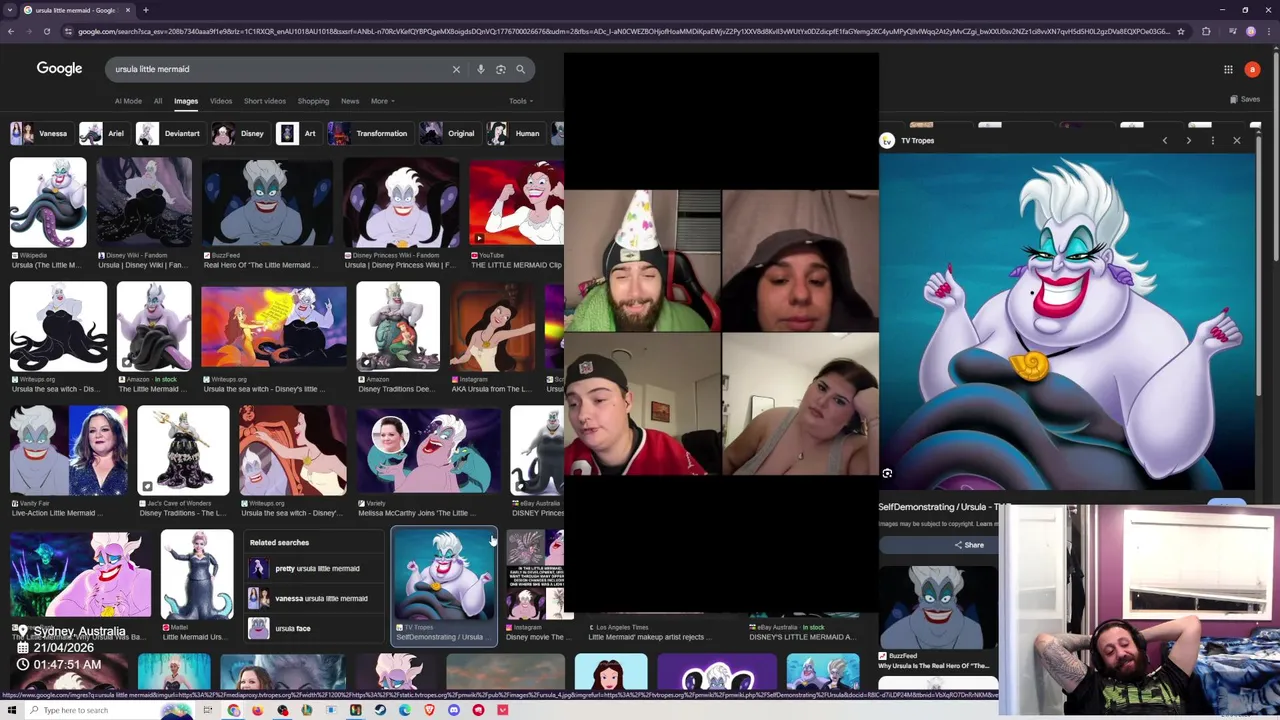
Task: Open the Saves link
Action: 1245,99
